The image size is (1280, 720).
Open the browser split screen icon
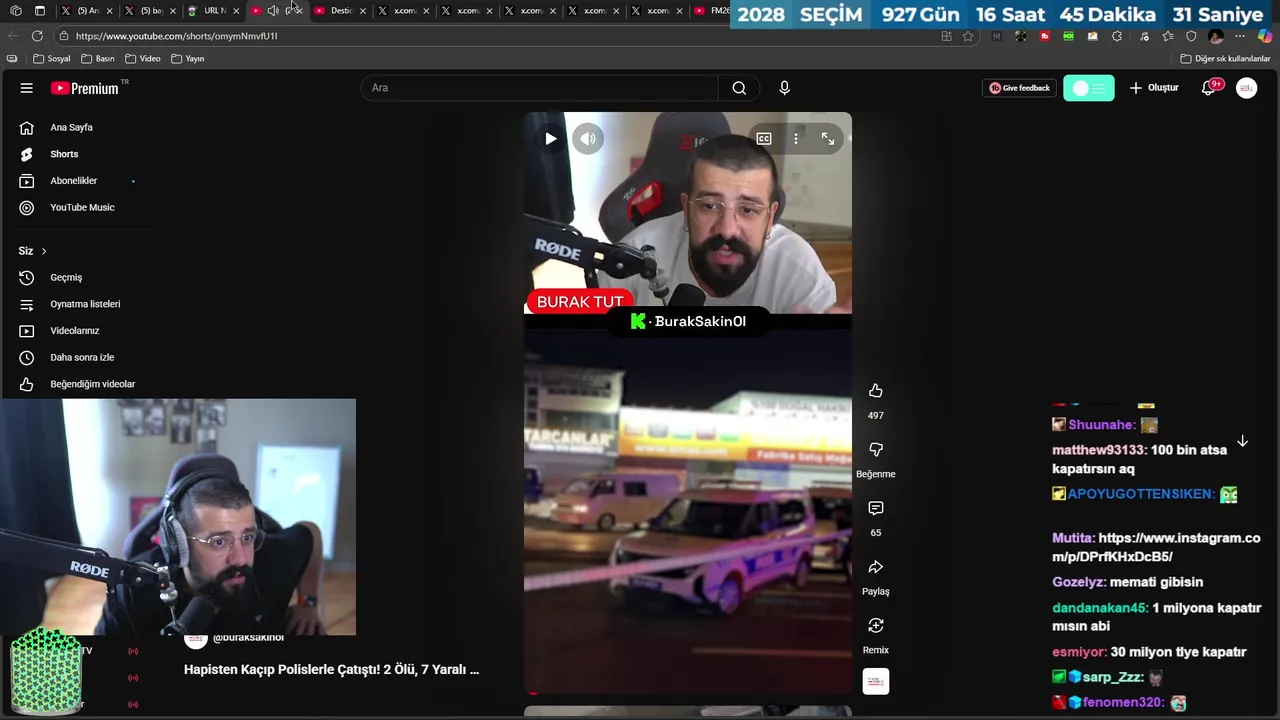click(947, 36)
